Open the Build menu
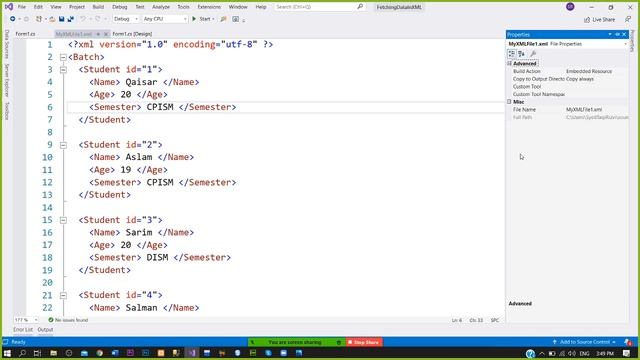 (98, 7)
